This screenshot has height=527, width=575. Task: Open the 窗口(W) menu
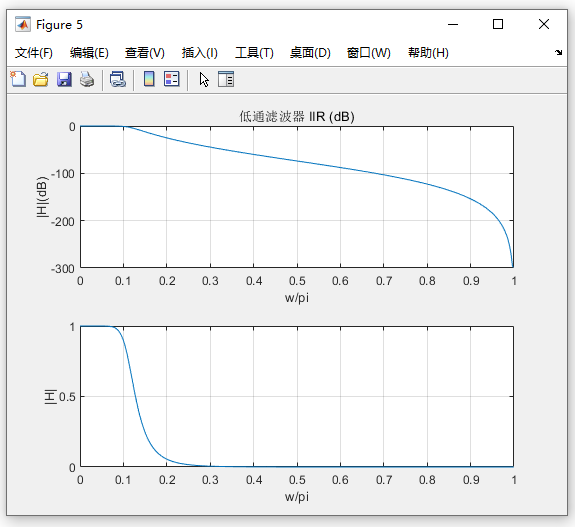(369, 53)
